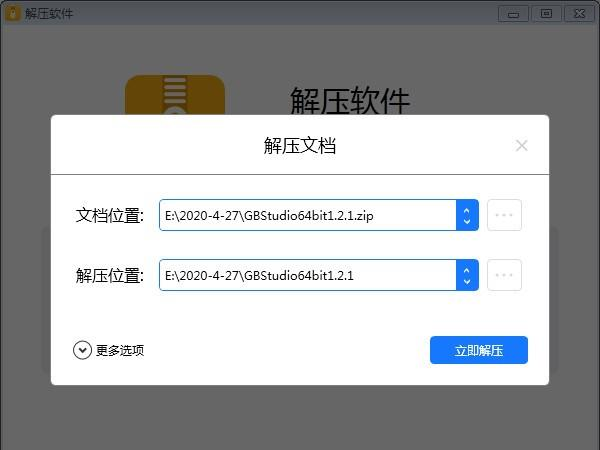Maximize the 解压软件 window
Screen dimensions: 600x450
546,14
